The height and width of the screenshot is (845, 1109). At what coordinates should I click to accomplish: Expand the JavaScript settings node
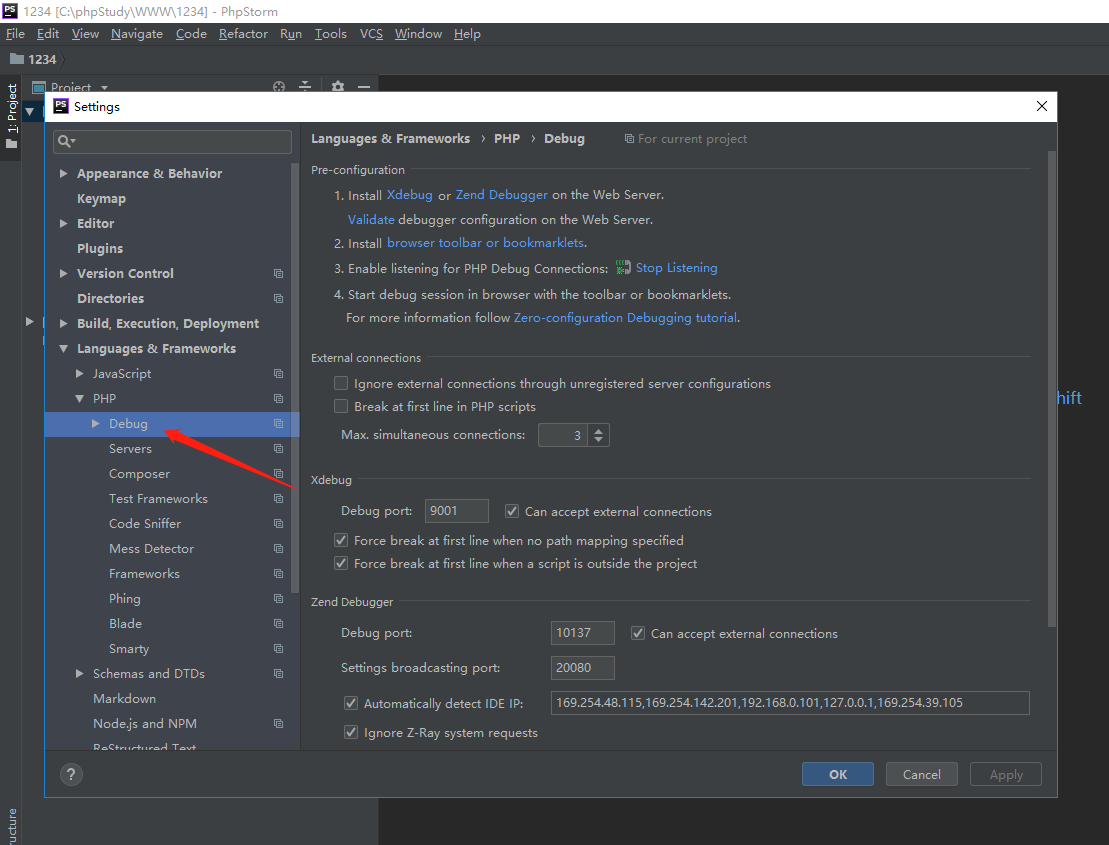click(80, 373)
